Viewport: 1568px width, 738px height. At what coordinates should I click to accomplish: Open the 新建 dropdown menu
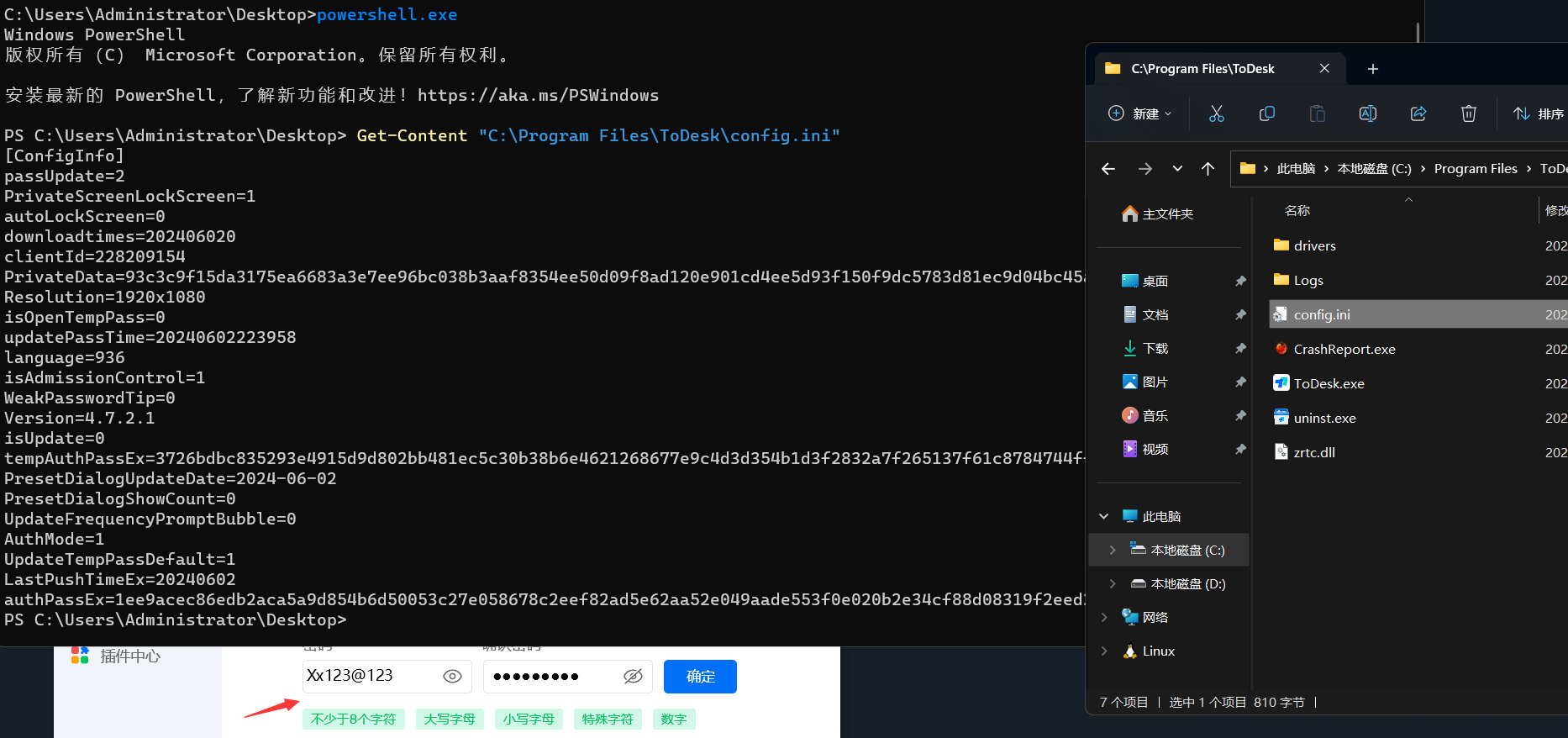[1139, 113]
